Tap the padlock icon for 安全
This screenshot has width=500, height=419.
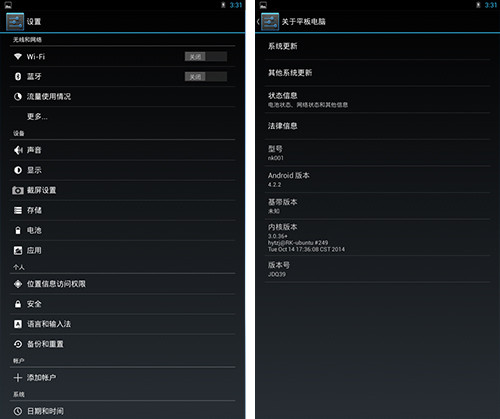(18, 304)
